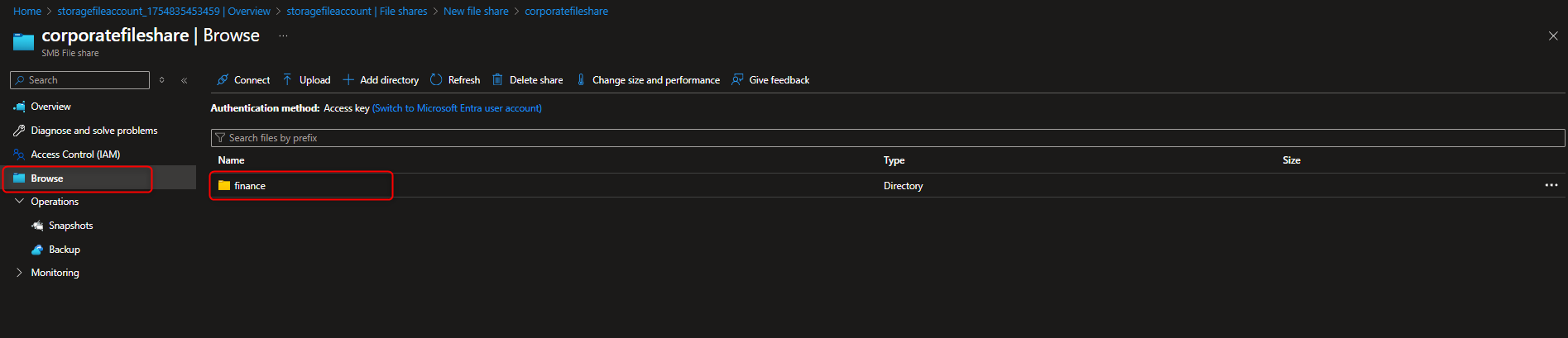Click the Delete share toolbar button
This screenshot has width=1568, height=338.
528,80
